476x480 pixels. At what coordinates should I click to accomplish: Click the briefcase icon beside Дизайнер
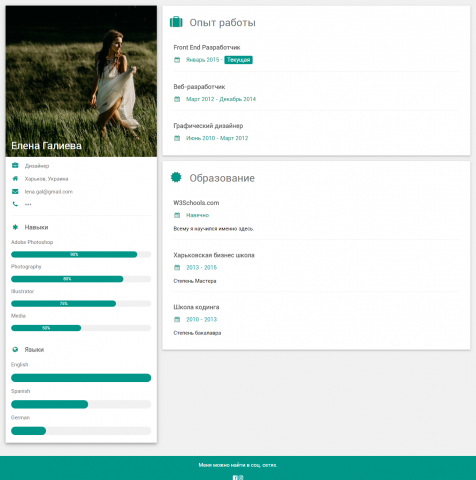coord(15,165)
